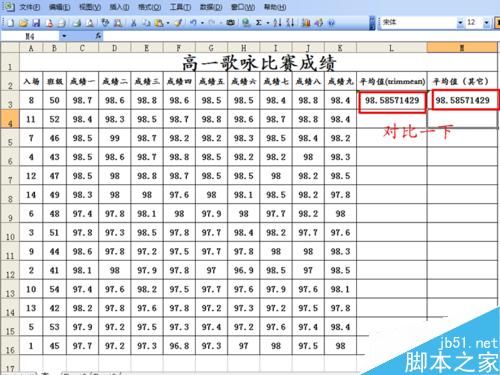Click the Permission toolbar icon
The width and height of the screenshot is (500, 375).
click(x=49, y=23)
